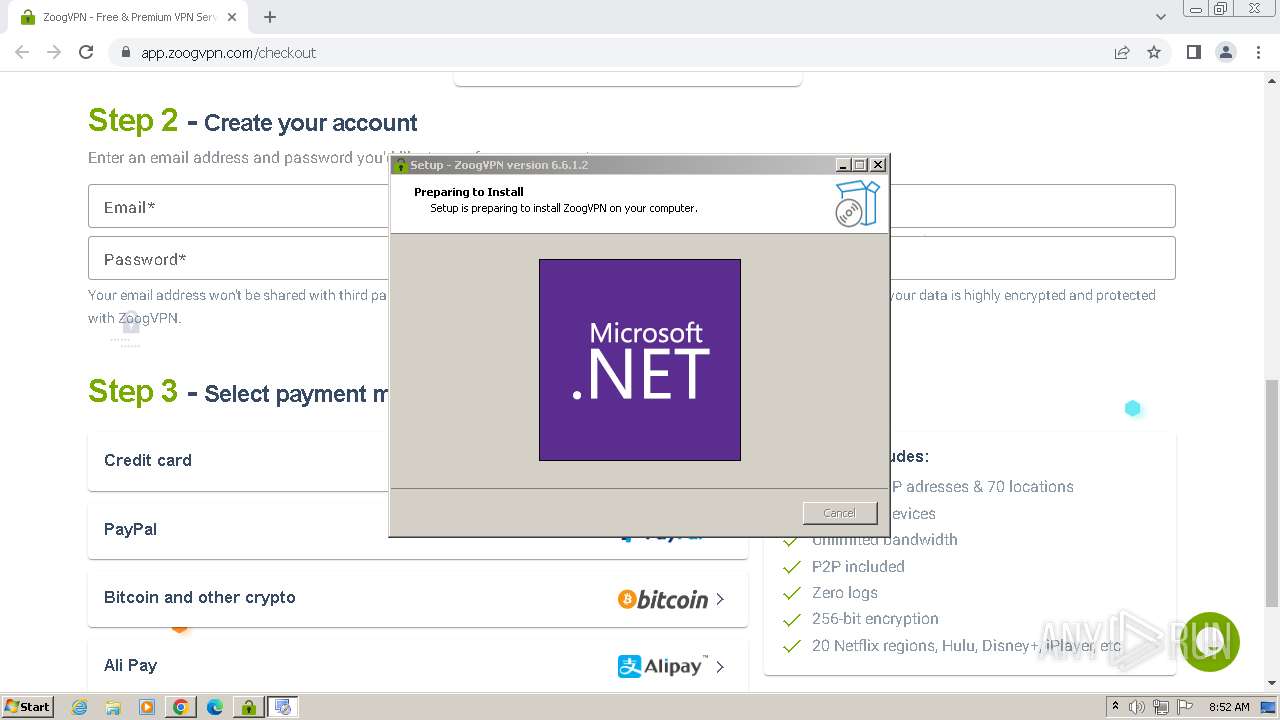Click the Microsoft .NET splash image
The height and width of the screenshot is (720, 1280).
[640, 360]
